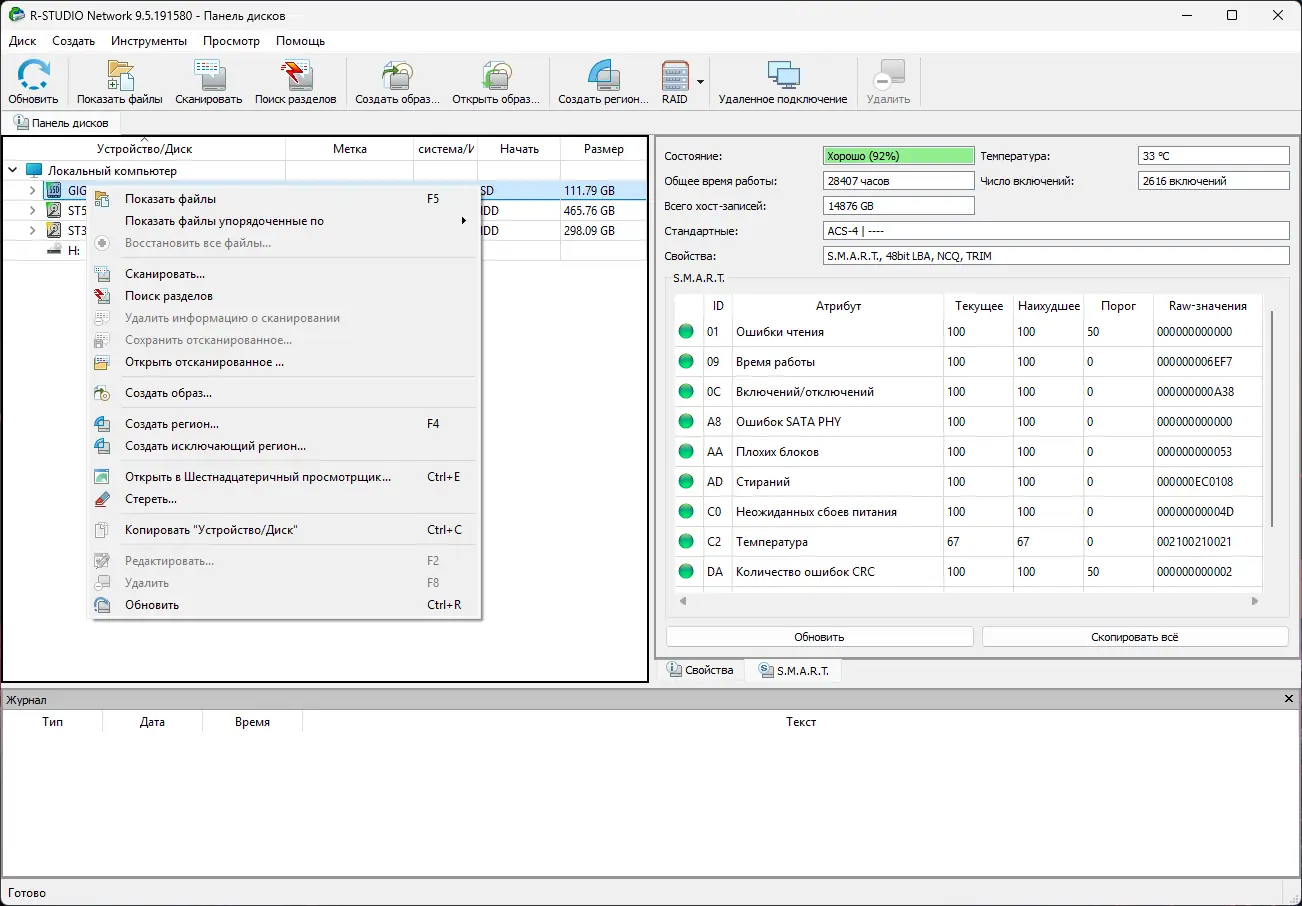
Task: Click Создать регион toolbar icon
Action: coord(604,76)
